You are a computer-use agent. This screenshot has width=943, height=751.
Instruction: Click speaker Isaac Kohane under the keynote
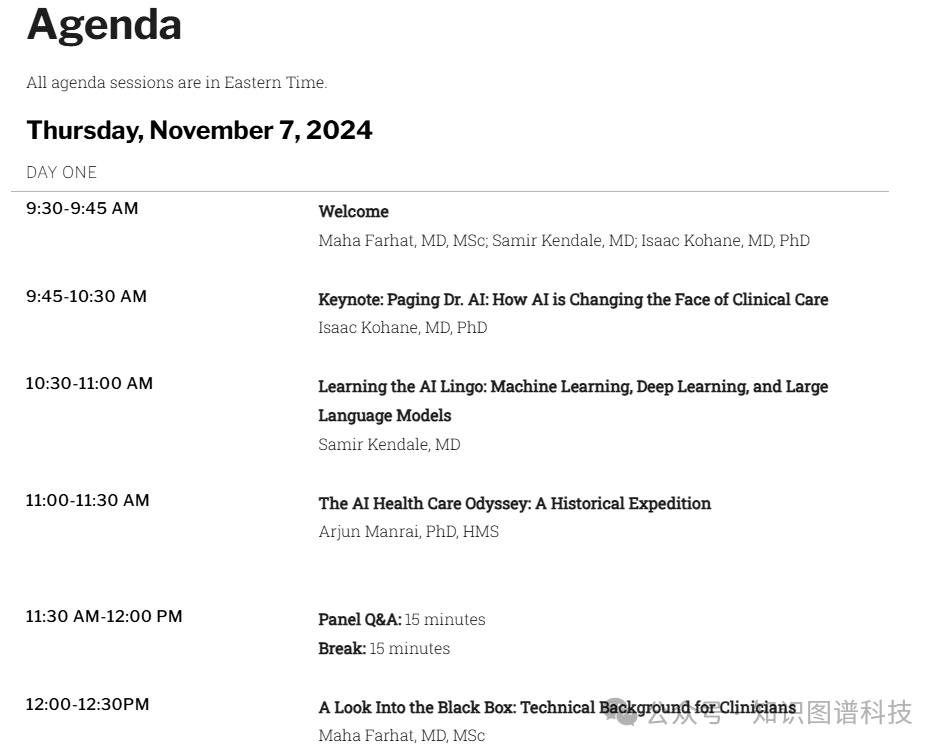(x=403, y=328)
